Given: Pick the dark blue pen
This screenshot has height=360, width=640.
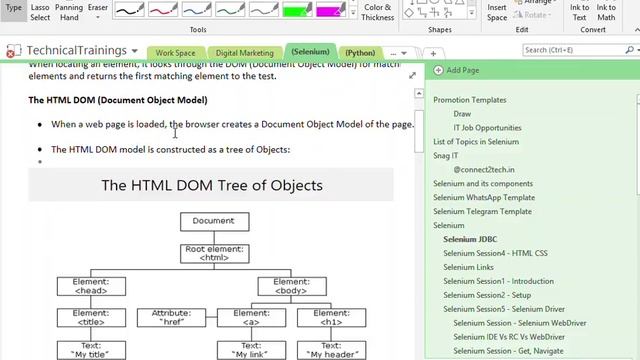Looking at the screenshot, I should 196,9.
